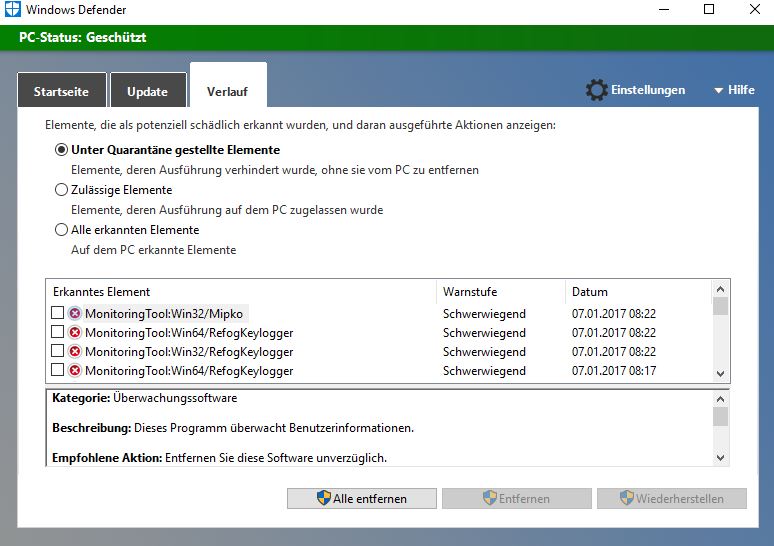Click the red icon beside Win32/RefogKeylogger
774x546 pixels.
(x=75, y=351)
